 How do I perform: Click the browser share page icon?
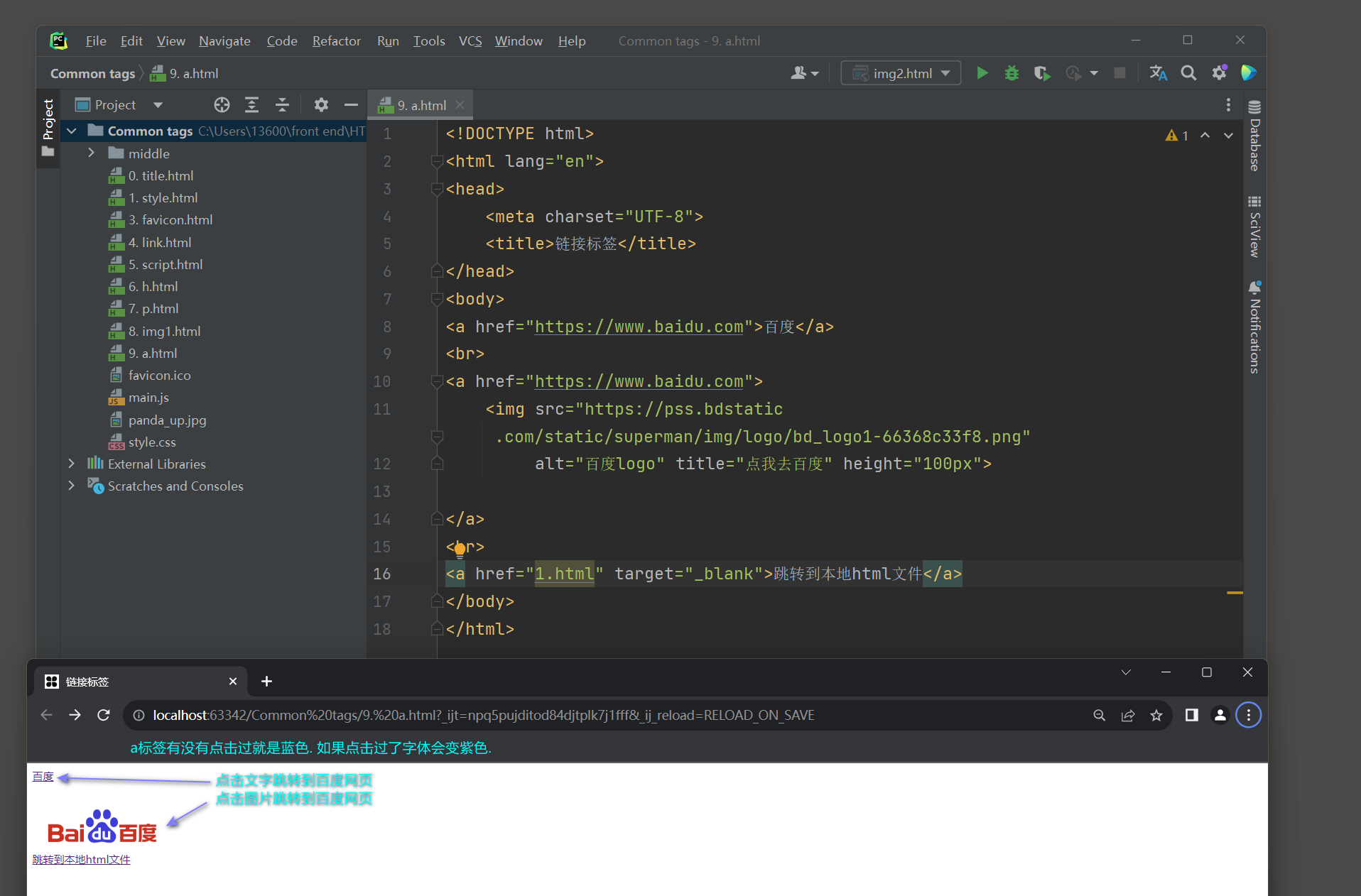1128,715
